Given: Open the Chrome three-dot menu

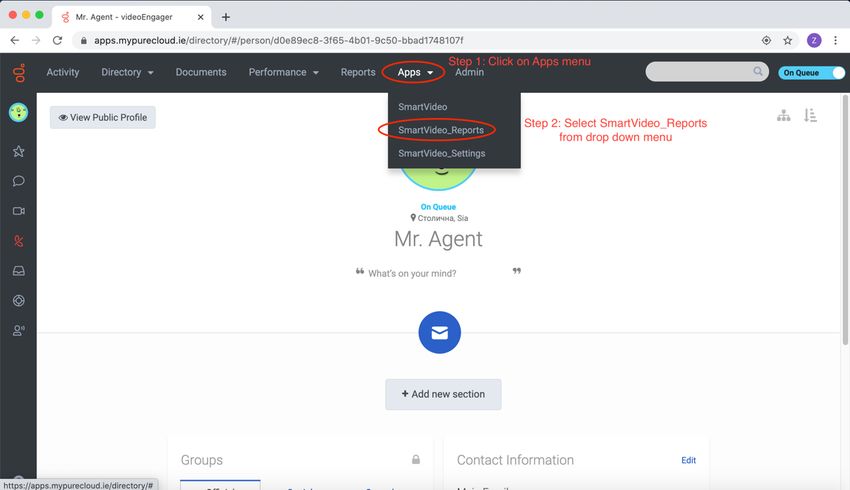Looking at the screenshot, I should (835, 40).
